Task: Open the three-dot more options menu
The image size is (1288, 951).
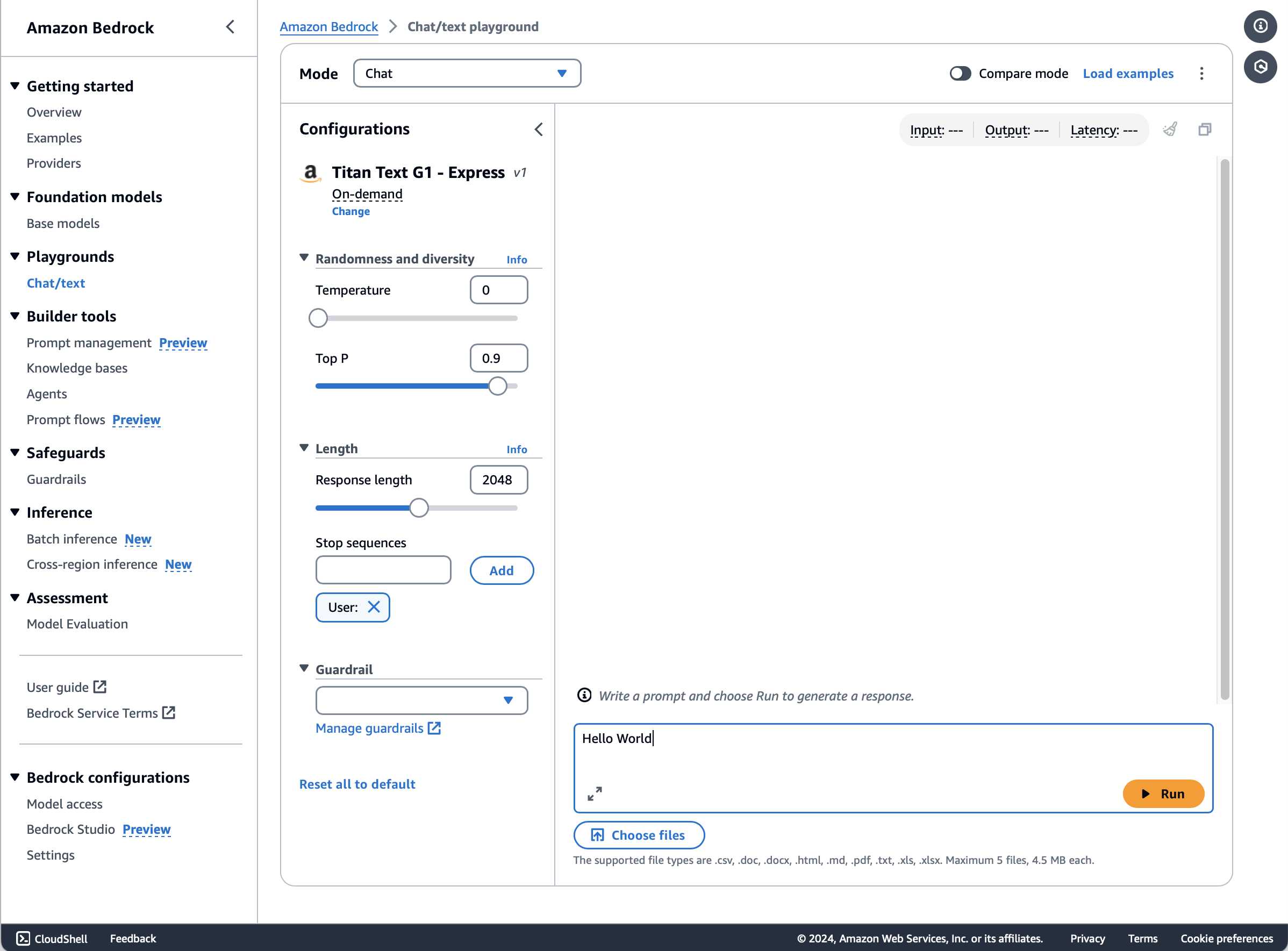Action: 1201,74
